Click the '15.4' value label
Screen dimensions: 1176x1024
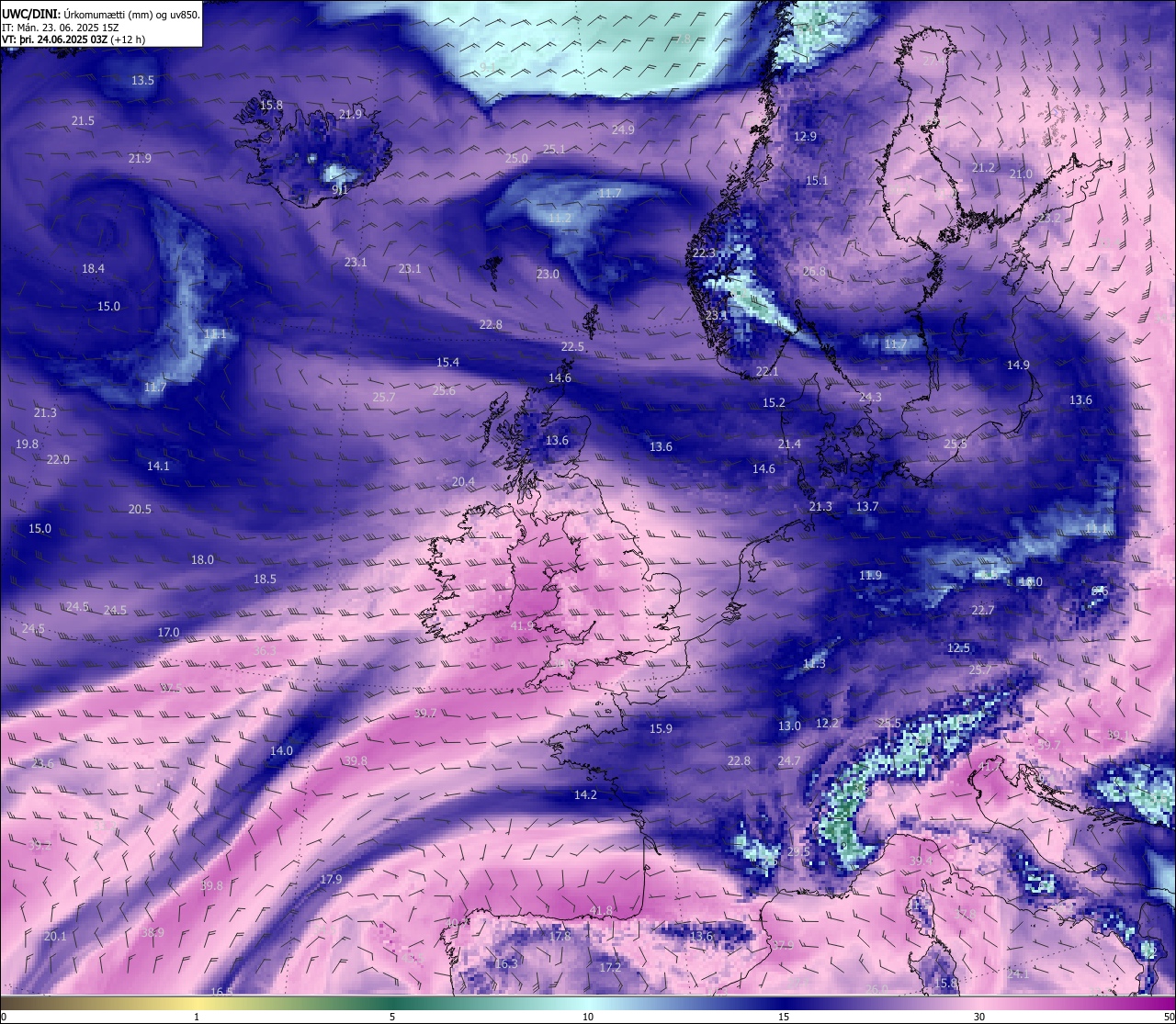click(447, 363)
